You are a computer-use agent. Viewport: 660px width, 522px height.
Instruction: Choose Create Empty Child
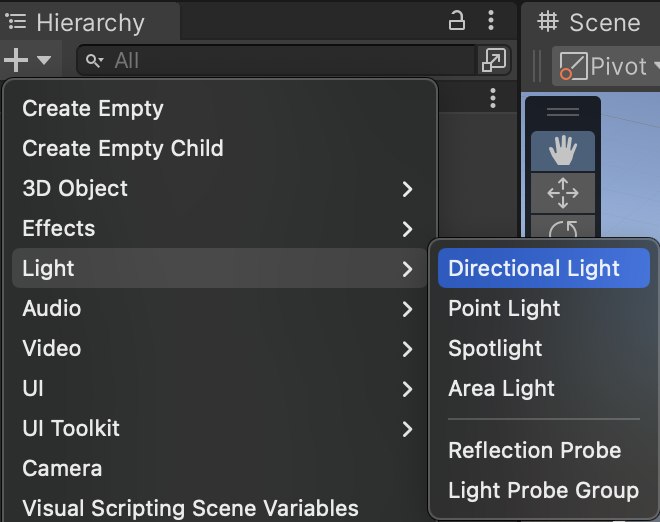(x=123, y=148)
